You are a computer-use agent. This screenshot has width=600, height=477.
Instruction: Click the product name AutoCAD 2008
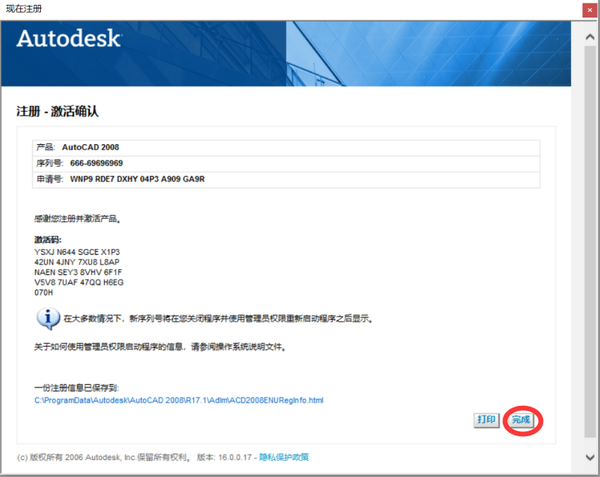coord(91,147)
